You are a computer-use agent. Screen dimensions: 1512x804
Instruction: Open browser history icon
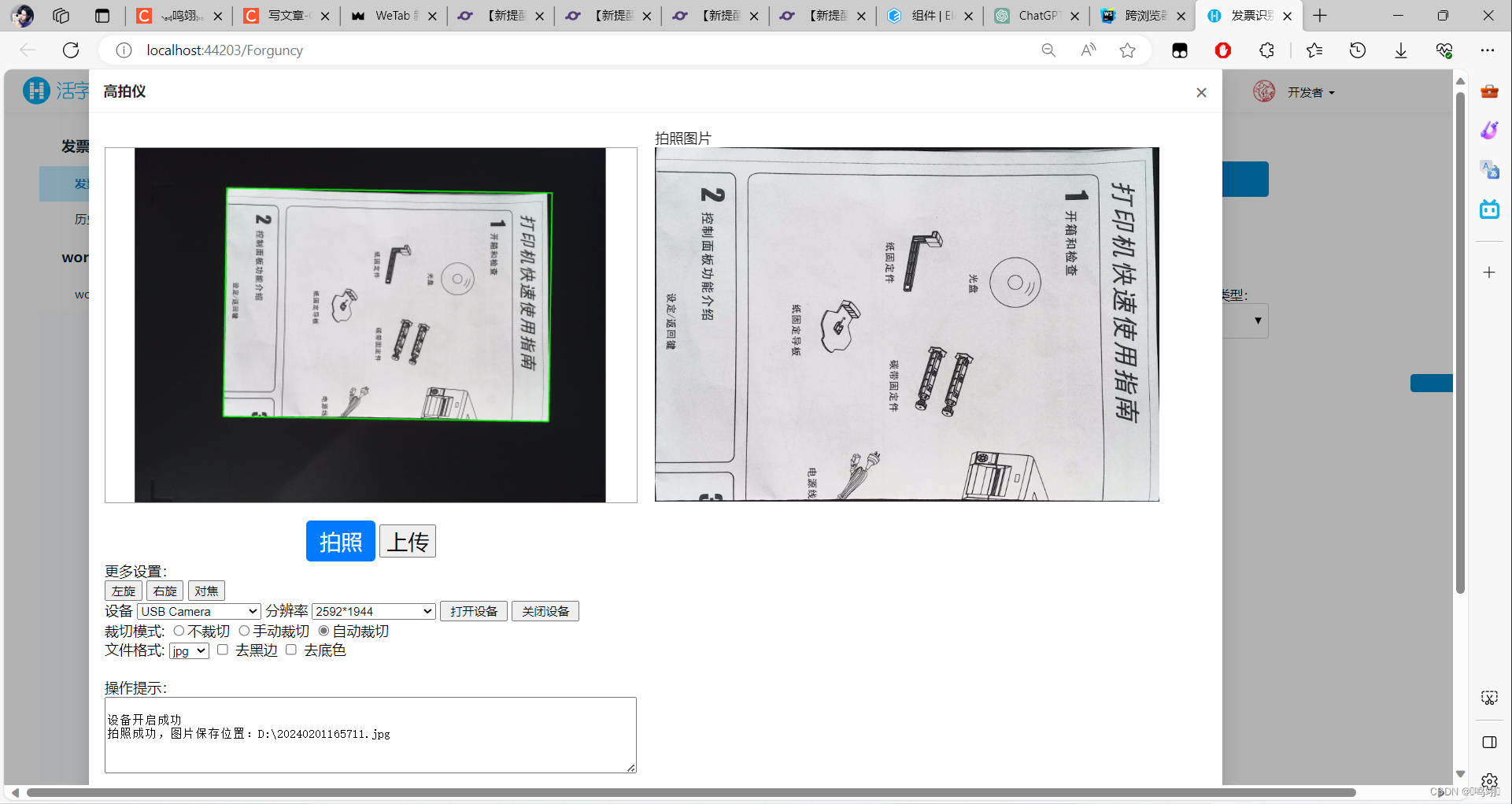[x=1358, y=50]
